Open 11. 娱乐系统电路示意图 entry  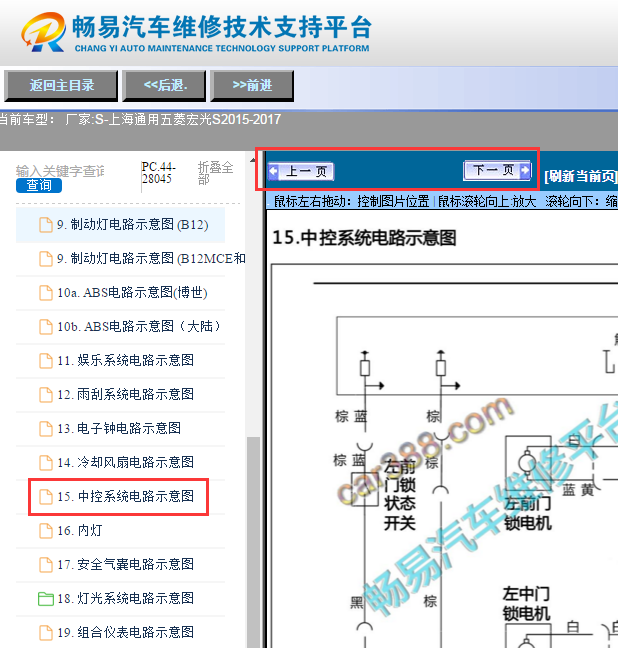[x=126, y=360]
